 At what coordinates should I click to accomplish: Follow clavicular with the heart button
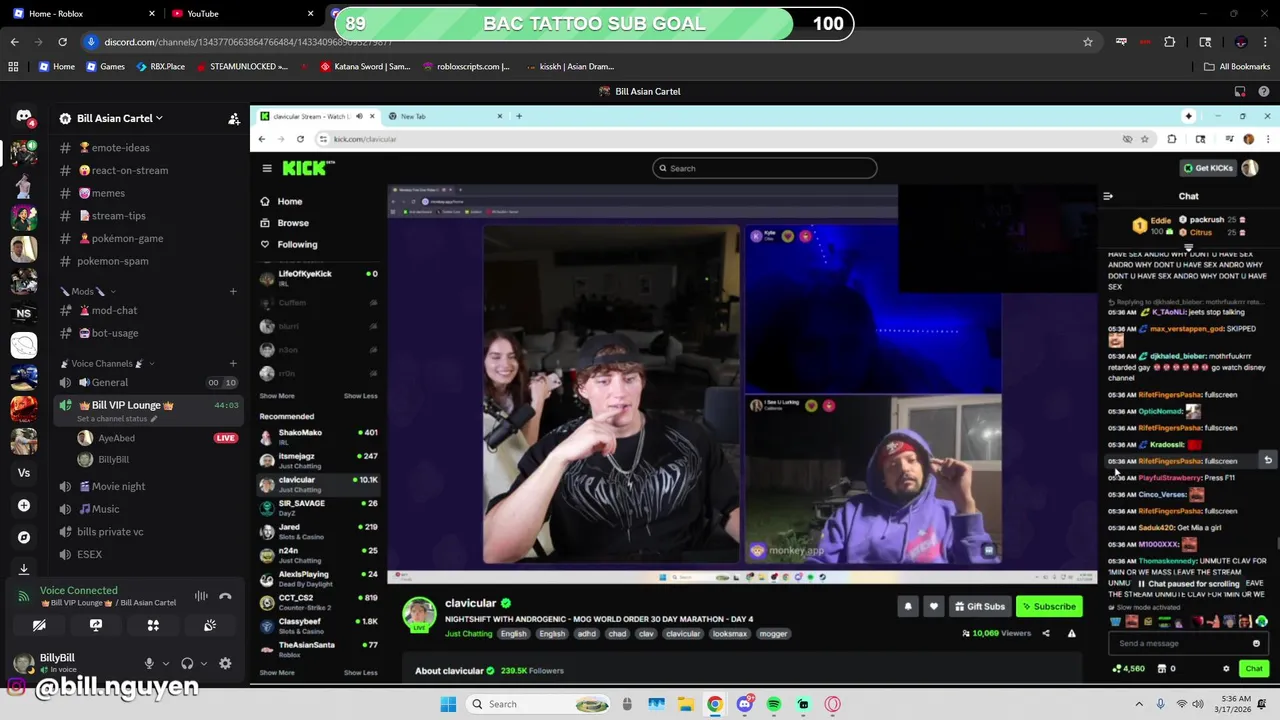[x=933, y=606]
